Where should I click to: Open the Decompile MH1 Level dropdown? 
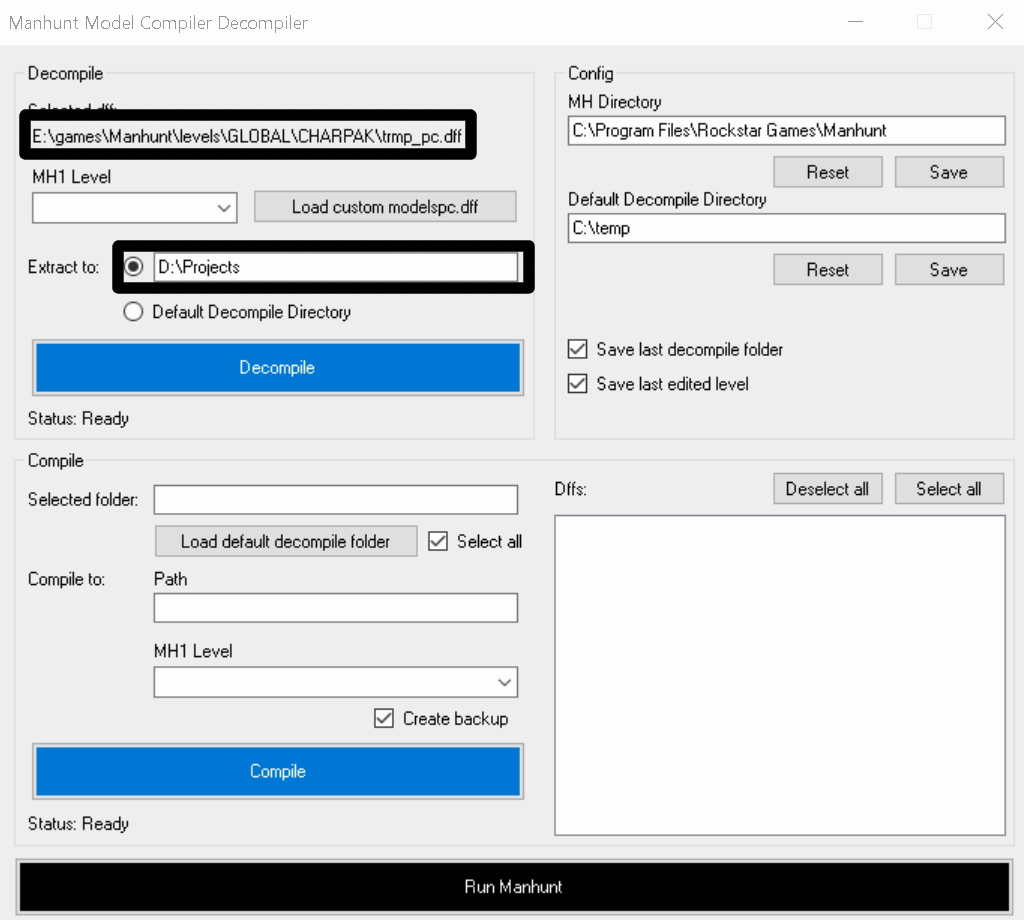pos(134,208)
